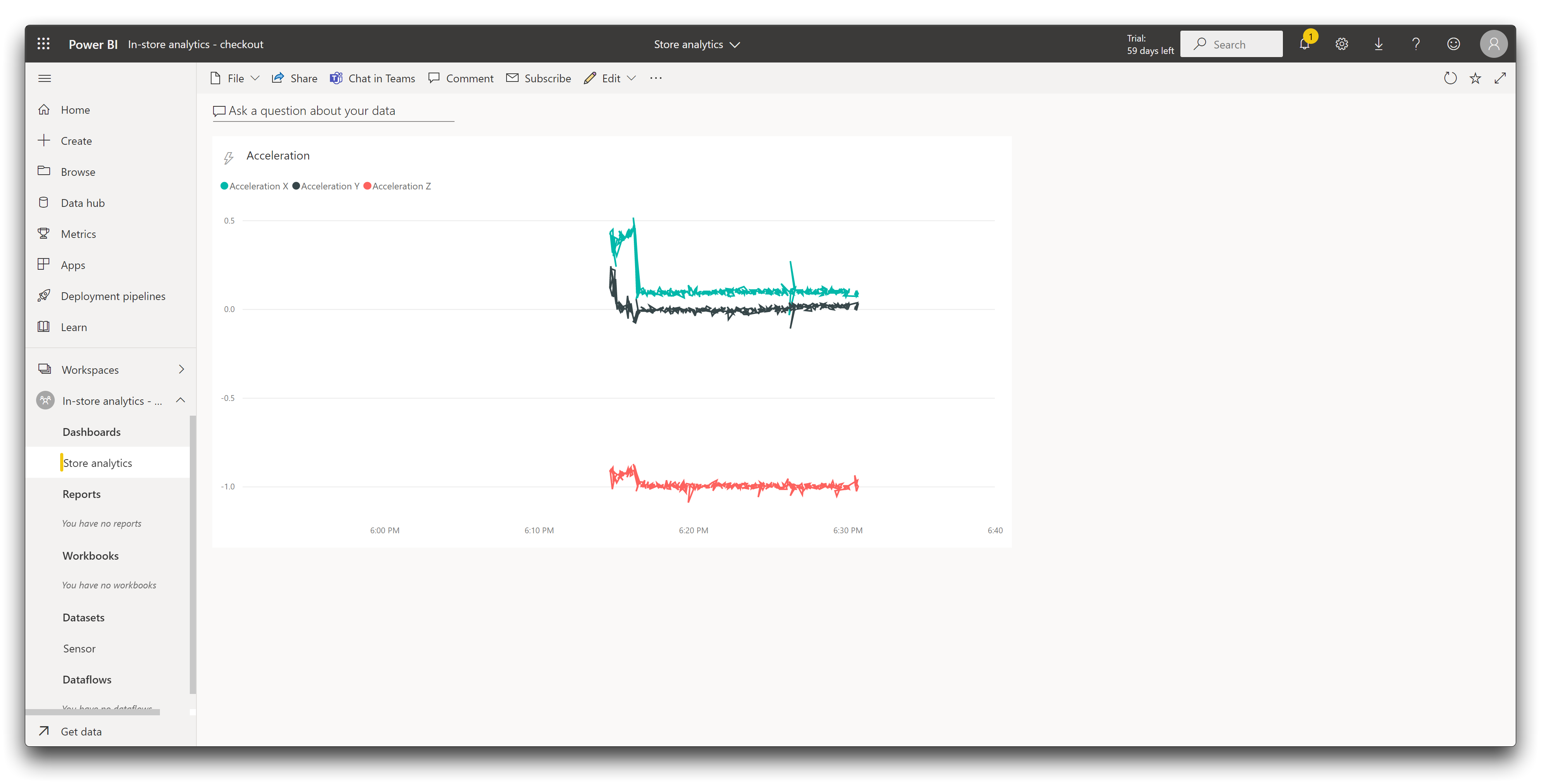Screen dimensions: 1541x784
Task: Click the search magnifier icon
Action: 1199,43
